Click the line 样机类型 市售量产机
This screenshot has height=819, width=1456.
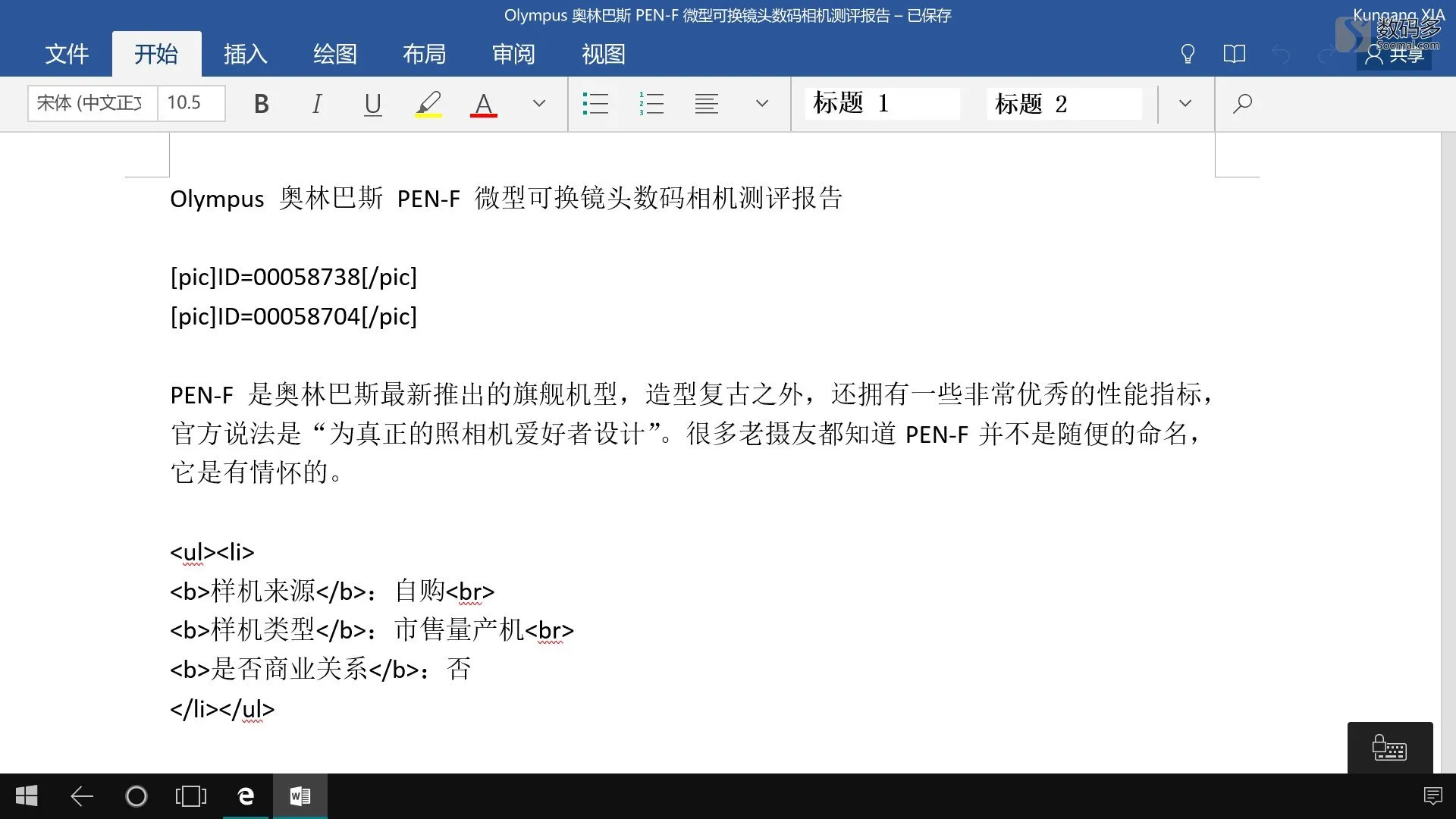372,630
